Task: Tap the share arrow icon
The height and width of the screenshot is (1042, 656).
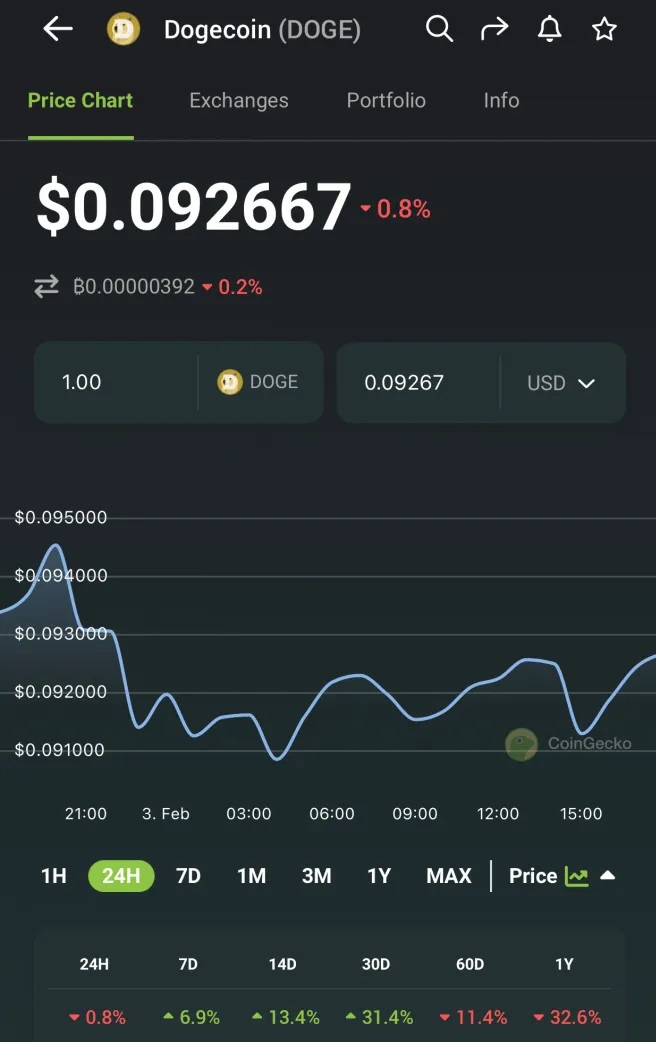Action: point(495,29)
